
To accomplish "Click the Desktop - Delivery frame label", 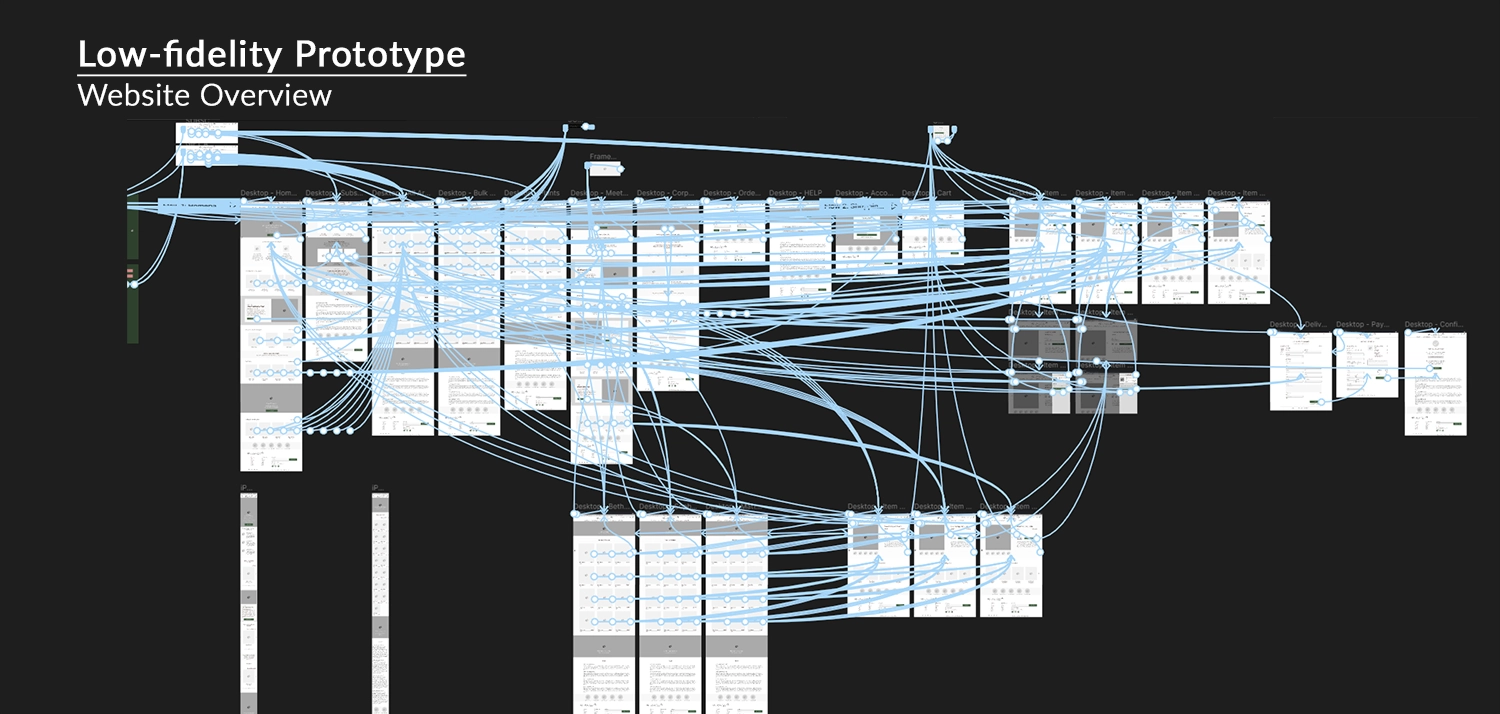I will [1299, 324].
